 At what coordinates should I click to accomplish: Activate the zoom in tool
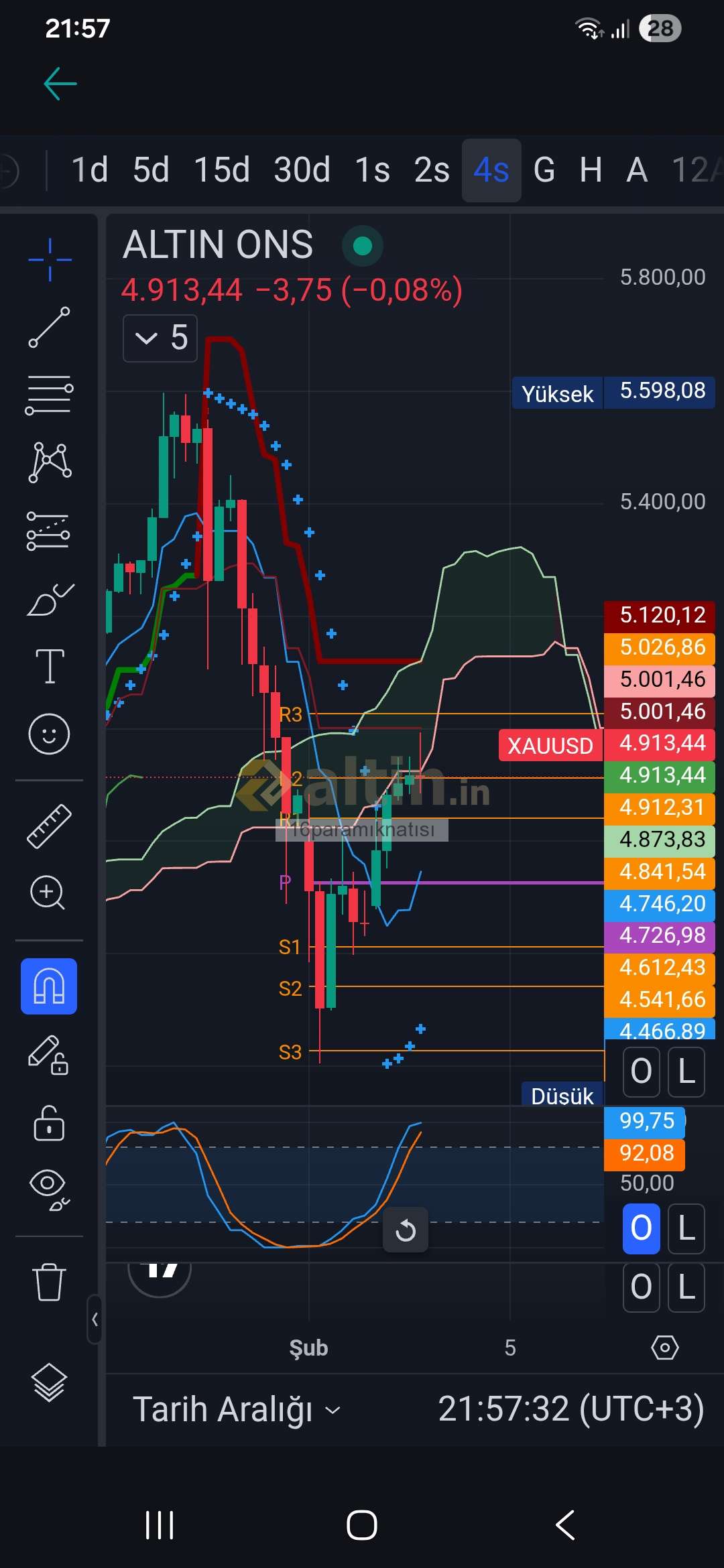tap(48, 893)
